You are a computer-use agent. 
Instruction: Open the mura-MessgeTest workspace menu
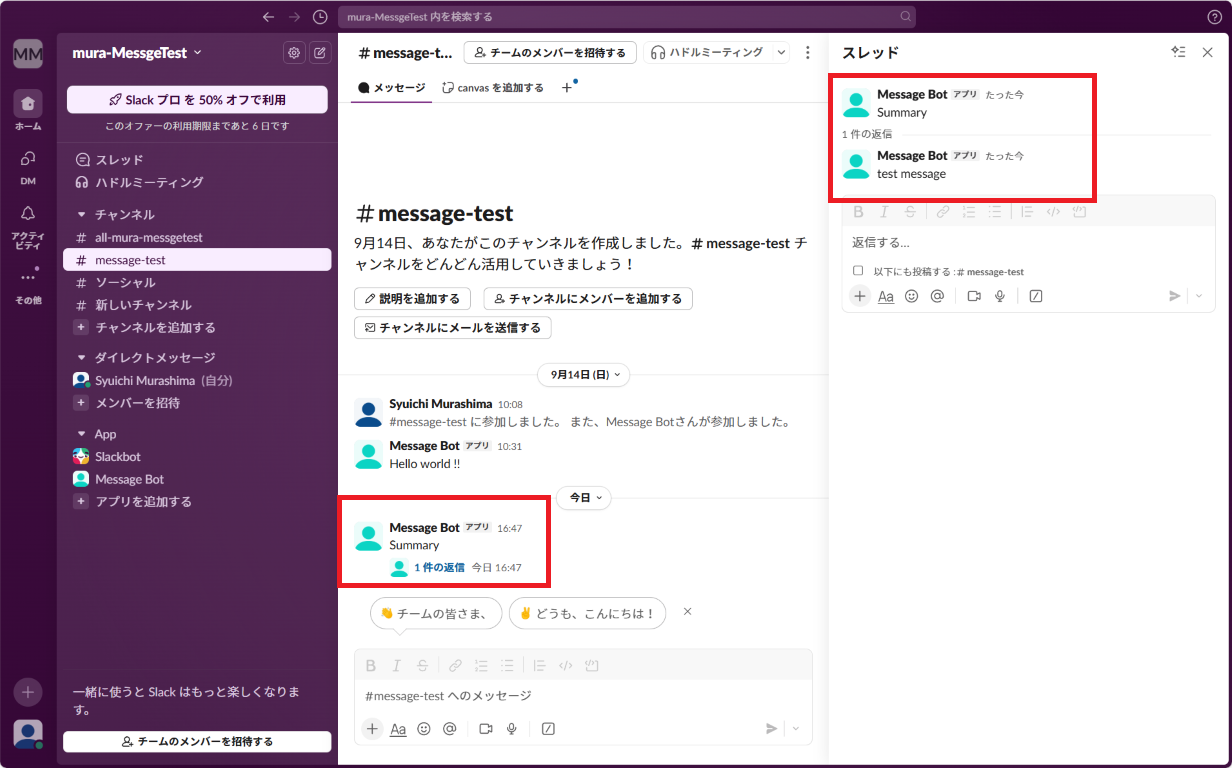tap(137, 53)
